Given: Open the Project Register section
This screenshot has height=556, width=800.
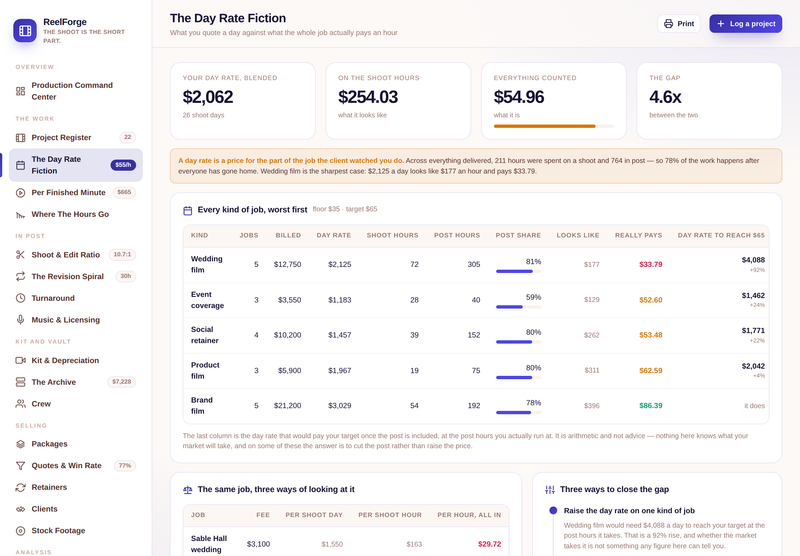Looking at the screenshot, I should pyautogui.click(x=76, y=138).
